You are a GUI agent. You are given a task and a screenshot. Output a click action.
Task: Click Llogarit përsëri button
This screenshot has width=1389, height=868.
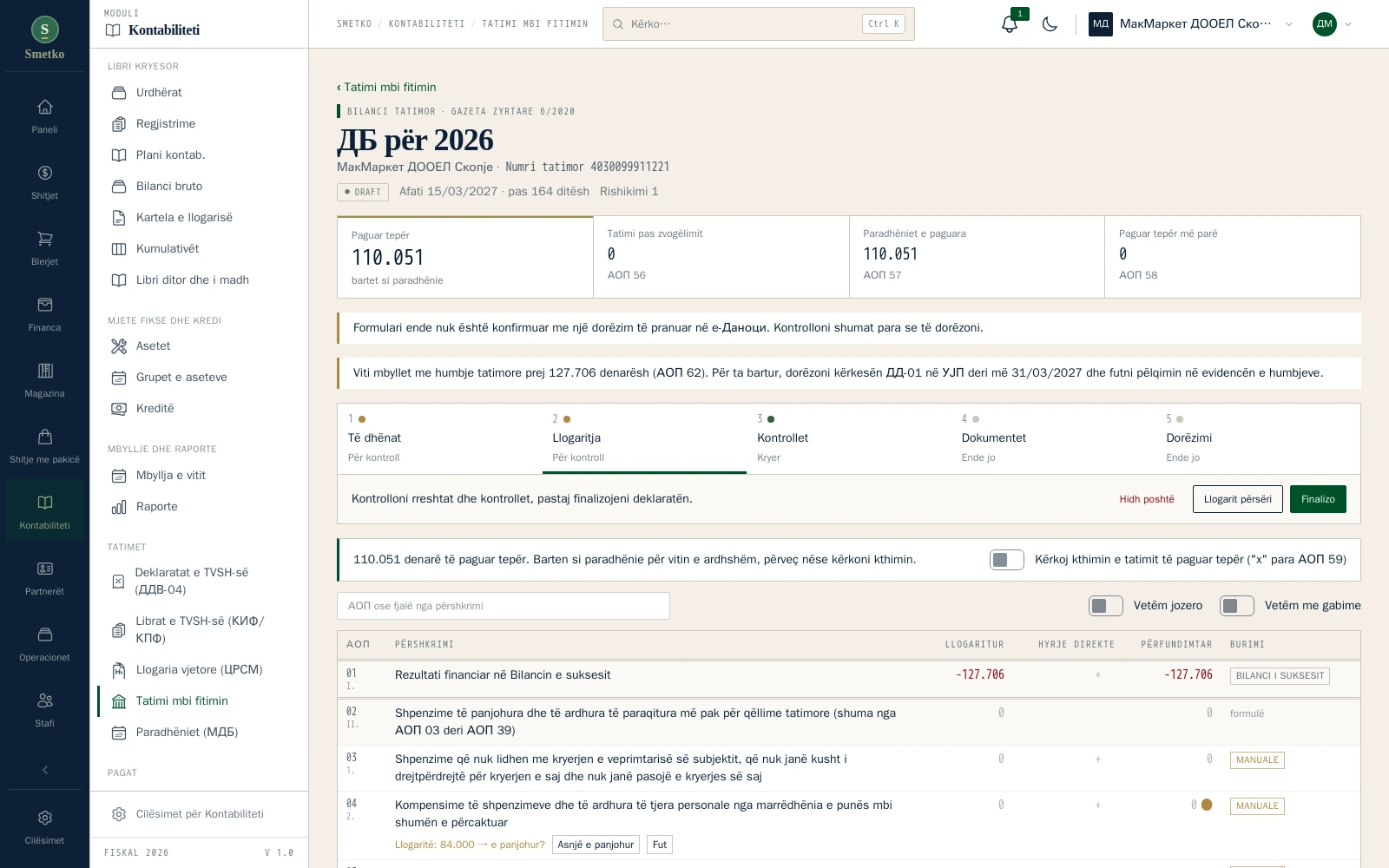click(1237, 499)
